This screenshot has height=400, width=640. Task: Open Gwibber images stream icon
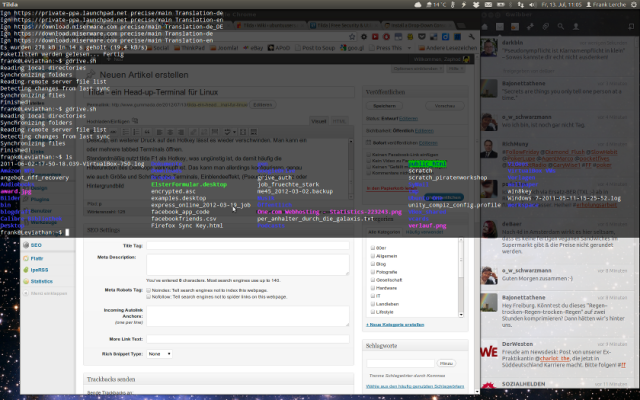point(515,27)
